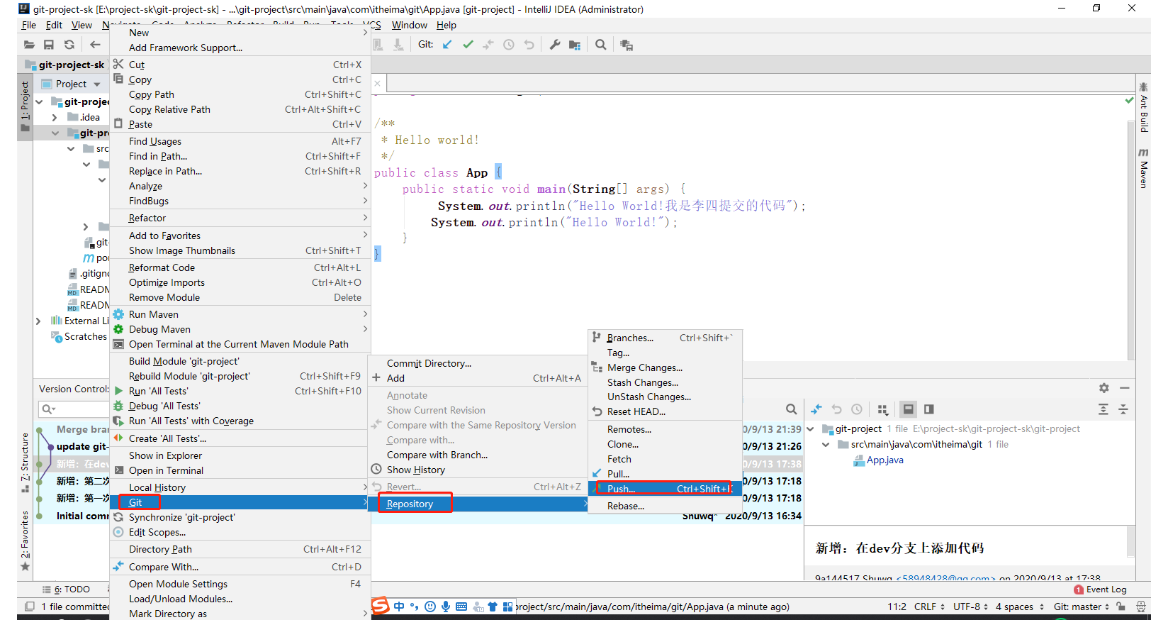
Task: Open Version Control panel gear settings
Action: point(1104,388)
